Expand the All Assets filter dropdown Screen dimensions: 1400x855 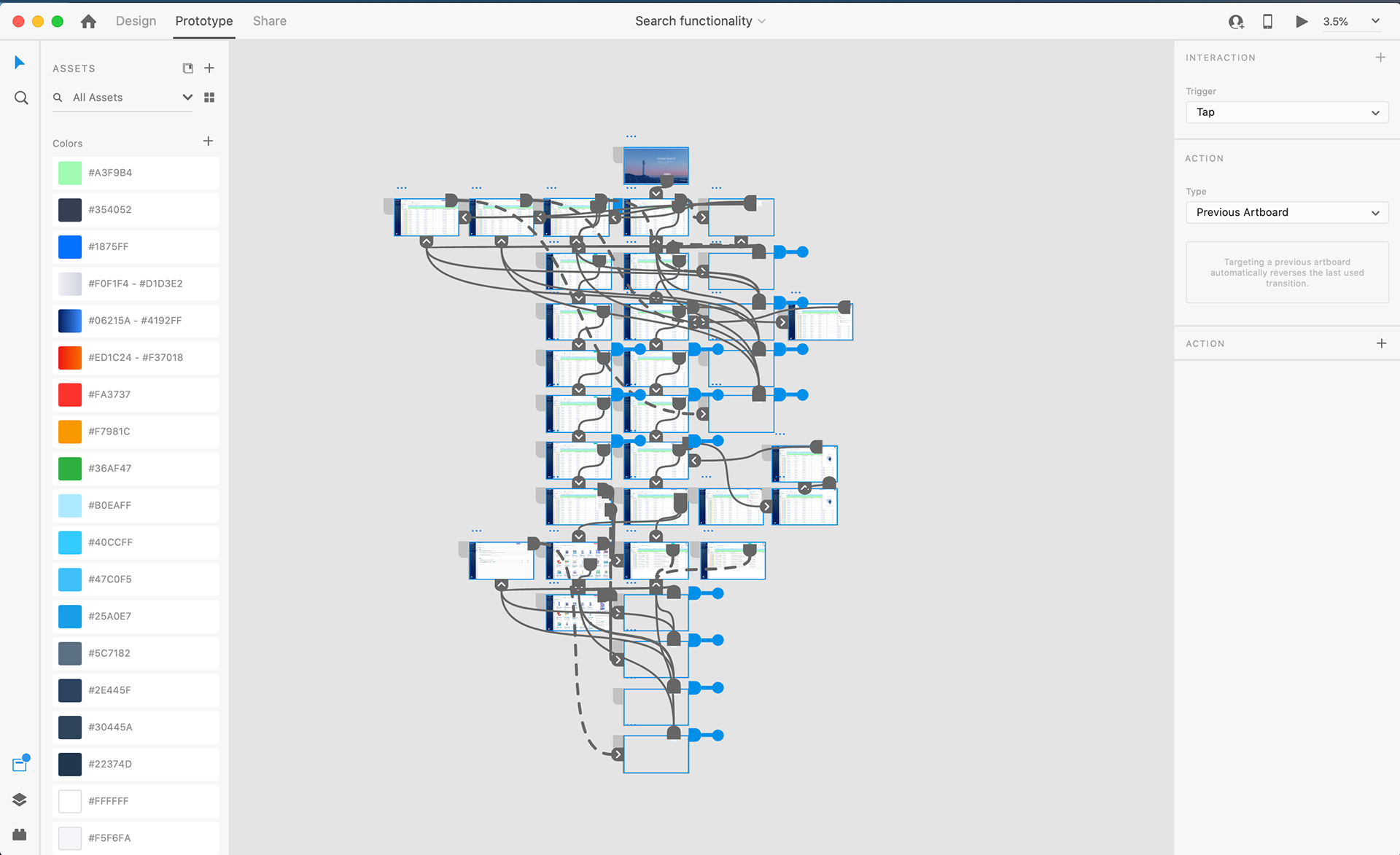(x=187, y=98)
